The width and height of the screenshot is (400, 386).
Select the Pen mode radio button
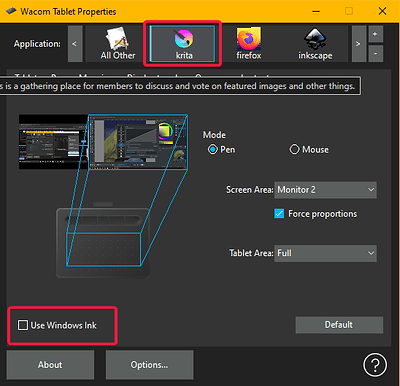pyautogui.click(x=212, y=149)
